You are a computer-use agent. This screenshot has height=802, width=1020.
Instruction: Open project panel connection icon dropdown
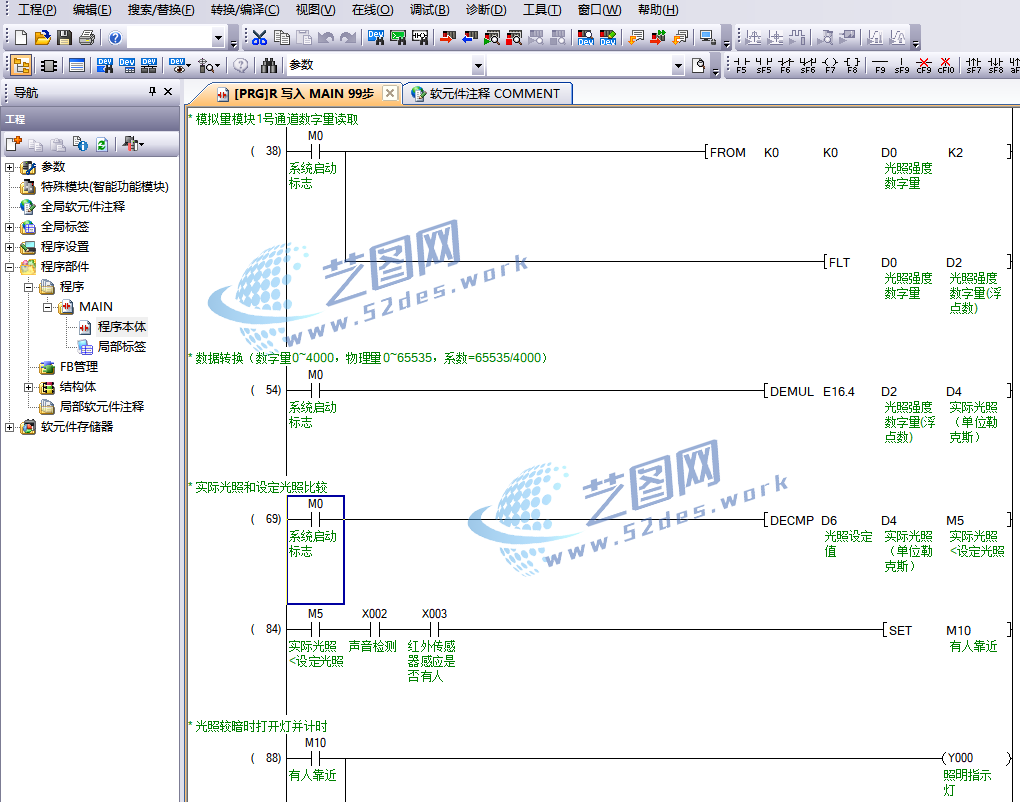pyautogui.click(x=141, y=144)
